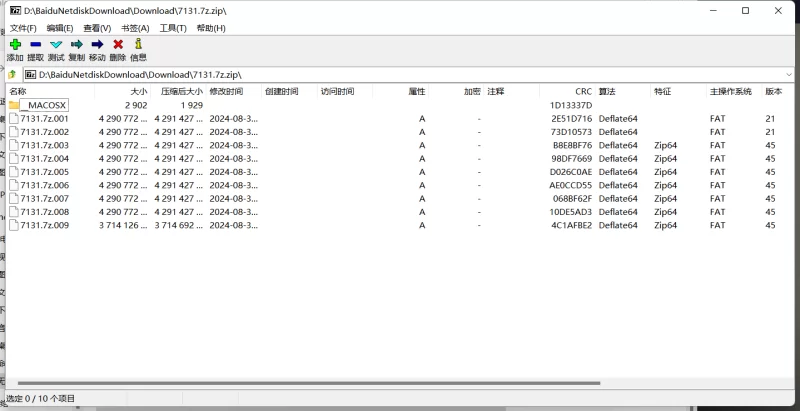Viewport: 800px width, 411px height.
Task: Expand the address bar path dropdown
Action: [x=789, y=74]
